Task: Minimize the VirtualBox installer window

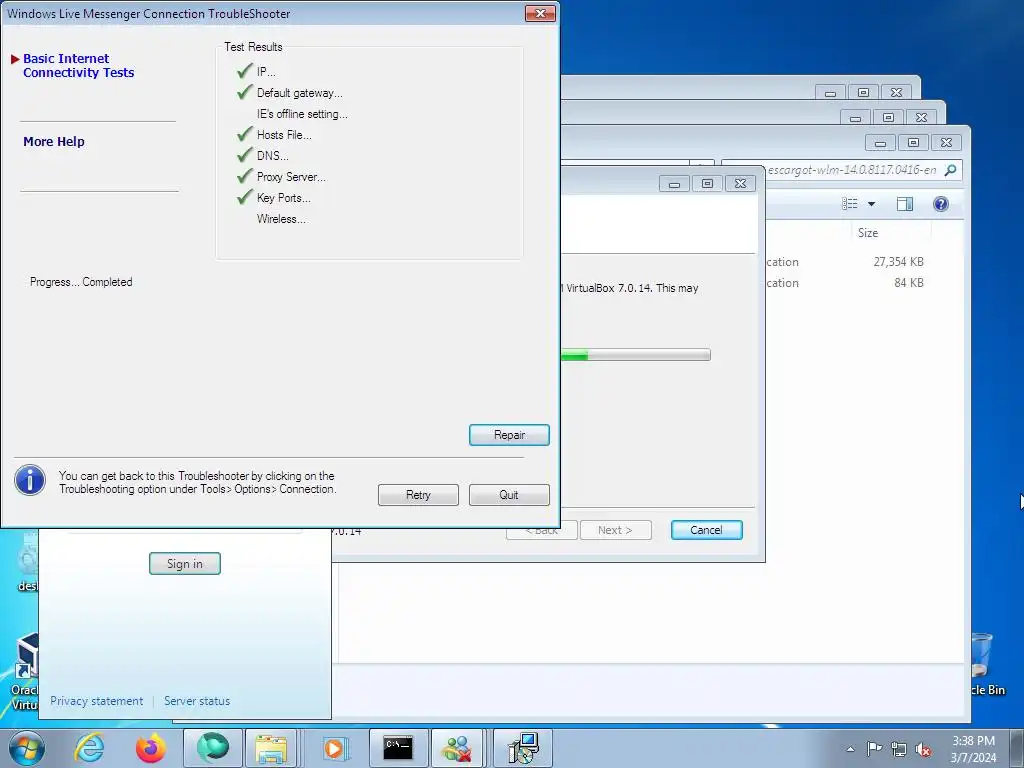Action: 674,184
